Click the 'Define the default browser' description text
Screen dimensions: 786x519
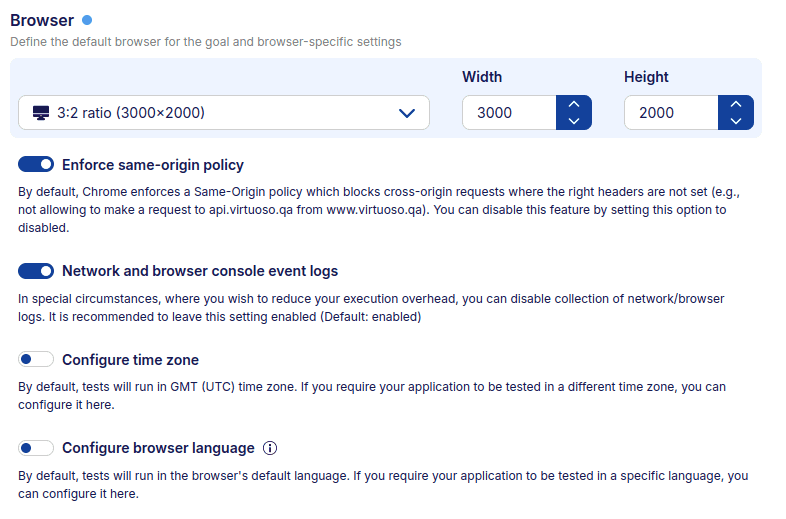pyautogui.click(x=206, y=42)
